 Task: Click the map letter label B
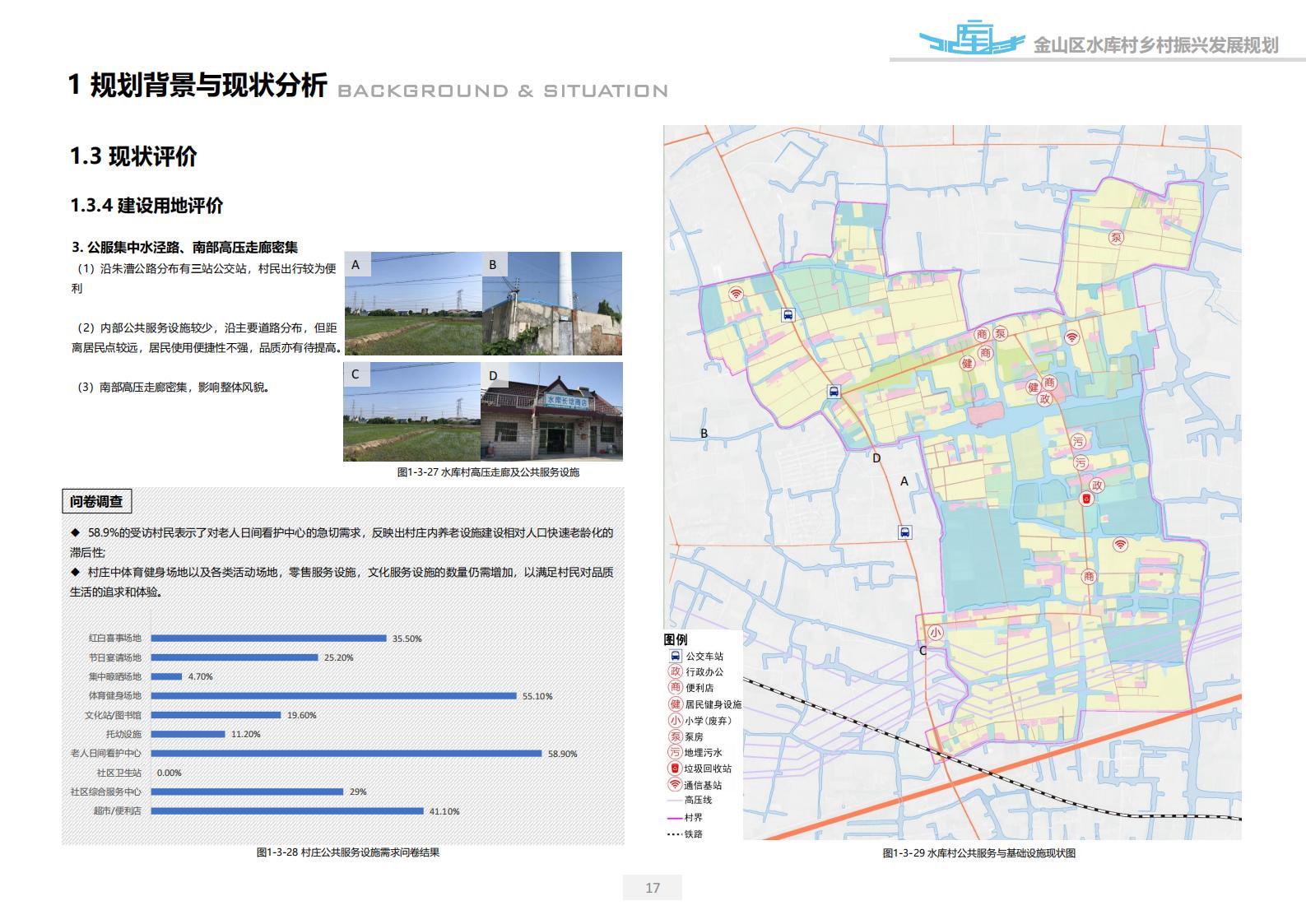[x=704, y=434]
